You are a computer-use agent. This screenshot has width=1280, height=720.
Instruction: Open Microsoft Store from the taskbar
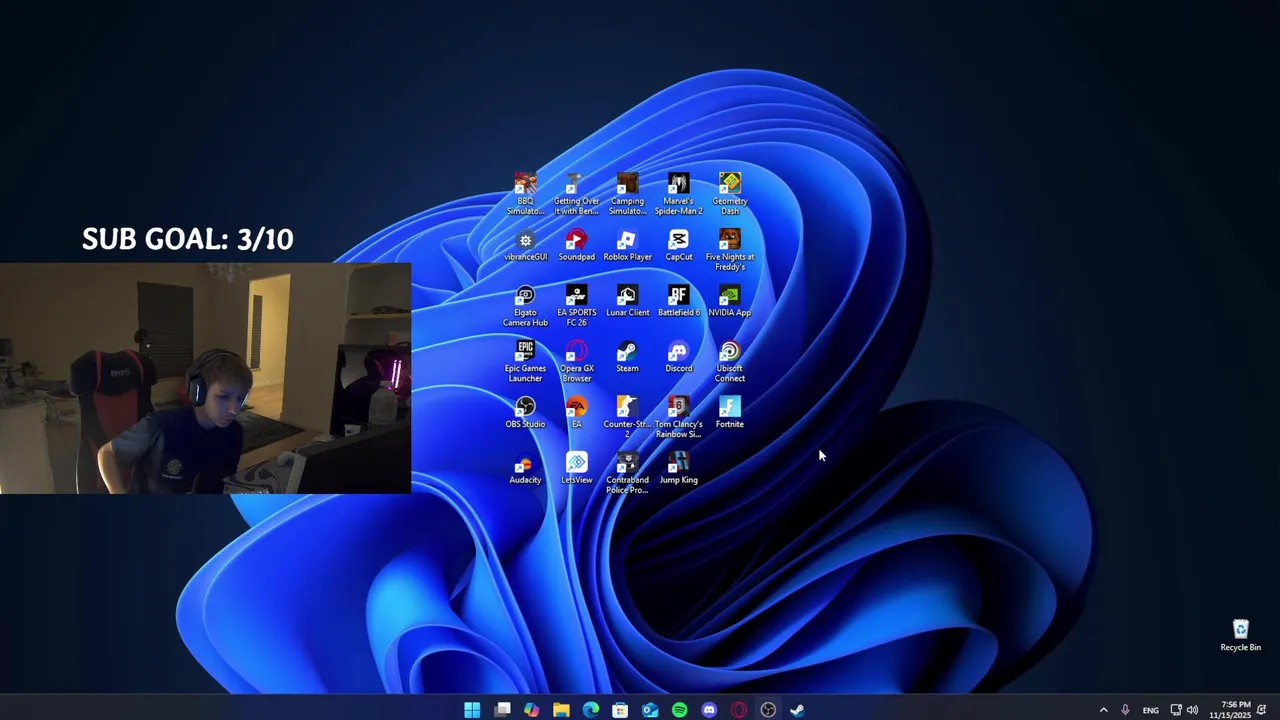(620, 710)
